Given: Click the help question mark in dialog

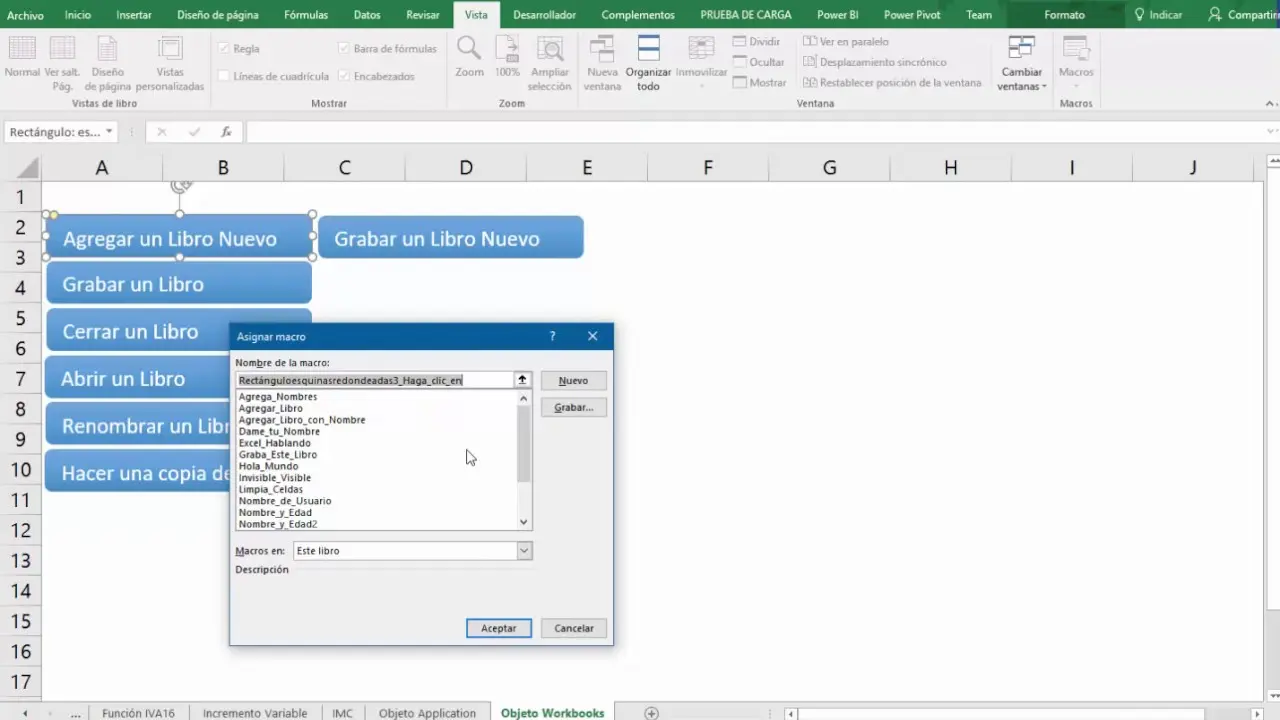Looking at the screenshot, I should click(552, 337).
